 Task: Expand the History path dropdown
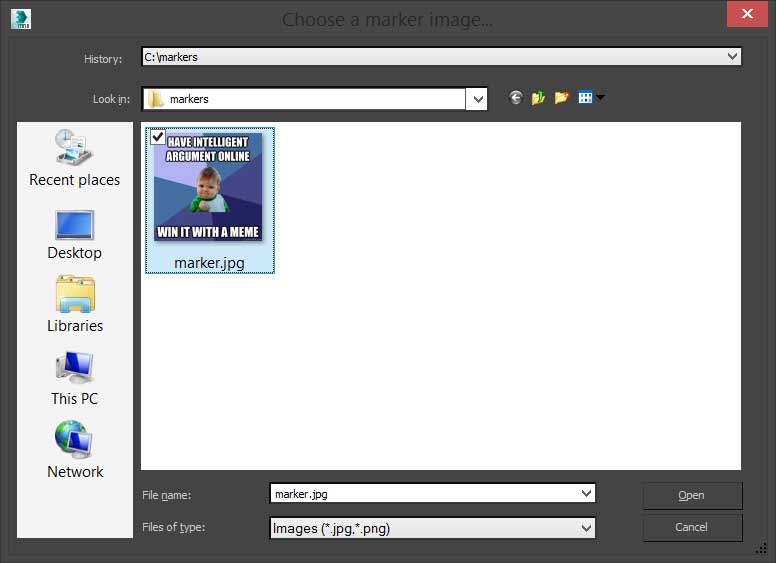tap(732, 56)
